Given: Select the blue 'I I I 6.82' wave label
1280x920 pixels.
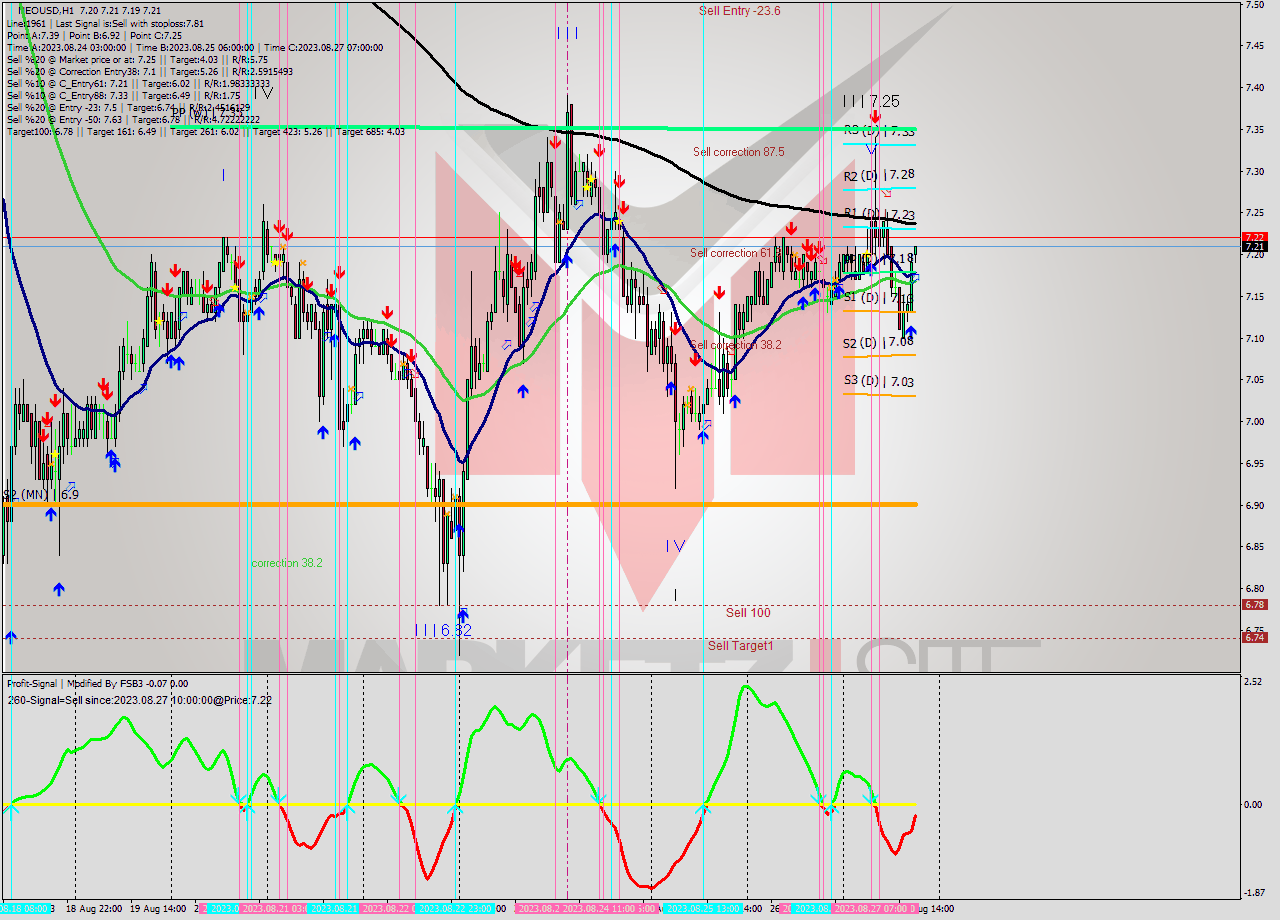Looking at the screenshot, I should pos(443,630).
